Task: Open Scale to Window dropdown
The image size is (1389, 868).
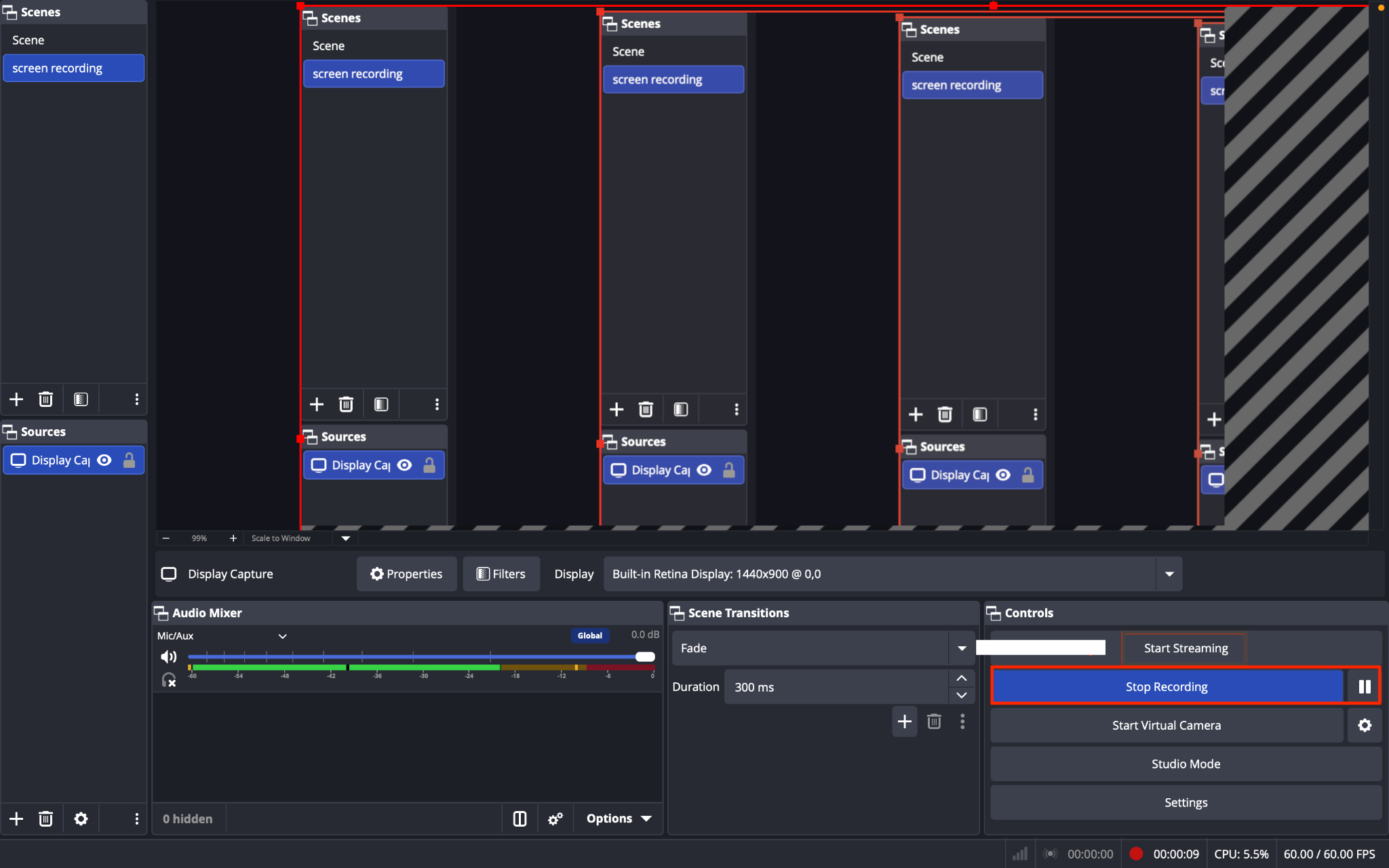Action: (x=346, y=538)
